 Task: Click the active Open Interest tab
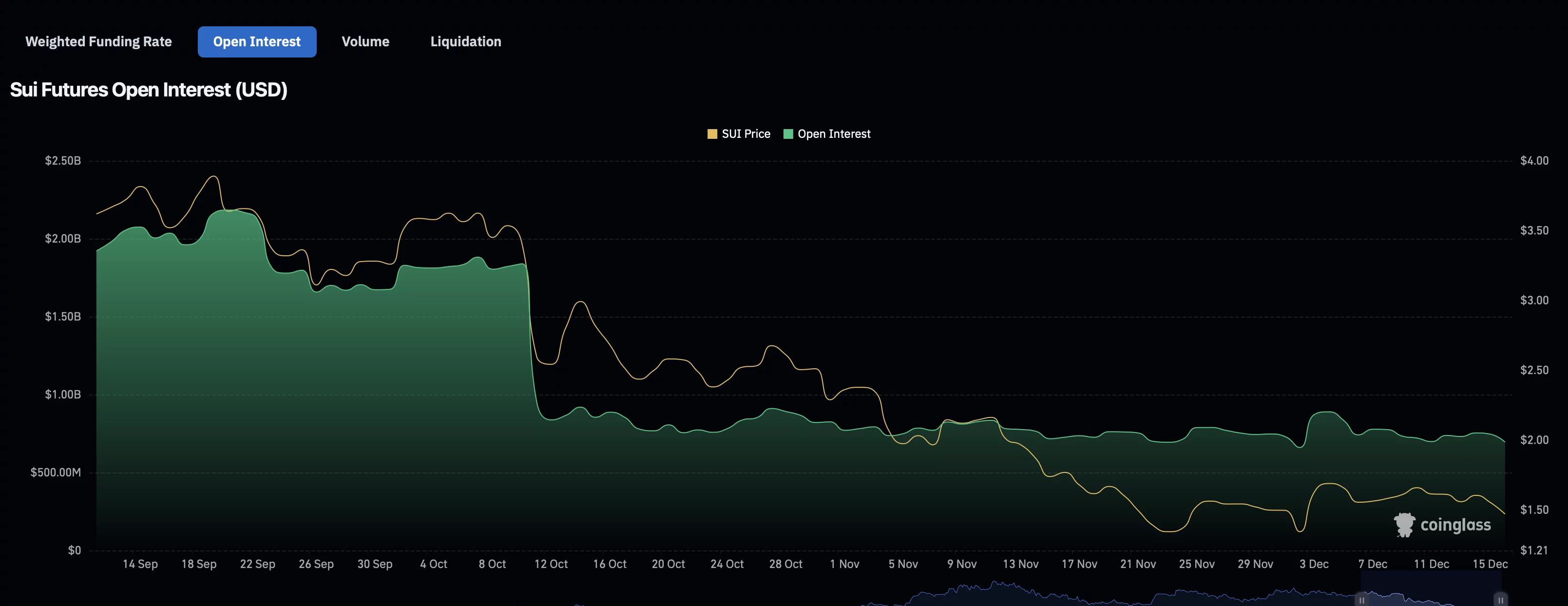(x=256, y=41)
